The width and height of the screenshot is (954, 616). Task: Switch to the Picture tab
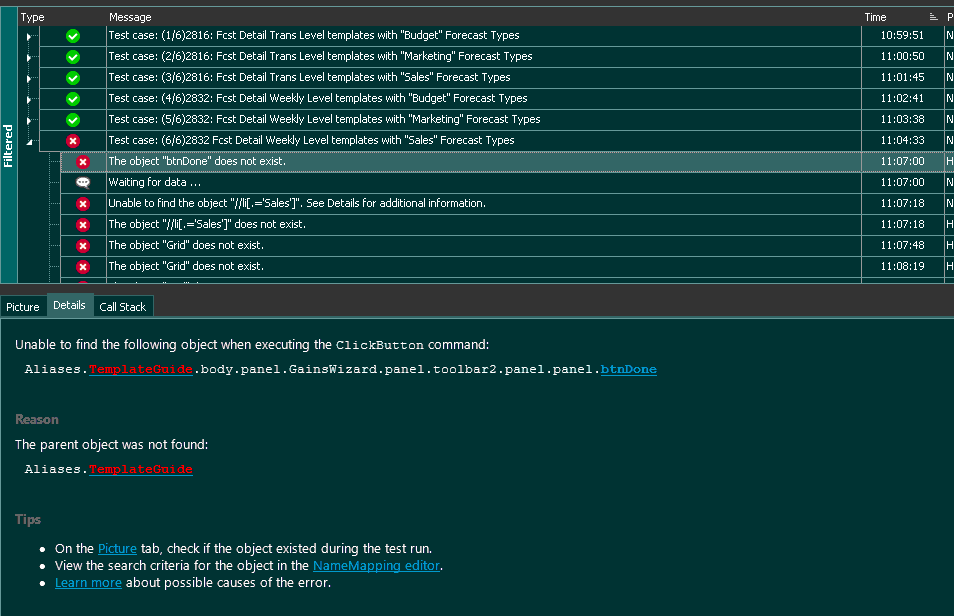coord(23,307)
